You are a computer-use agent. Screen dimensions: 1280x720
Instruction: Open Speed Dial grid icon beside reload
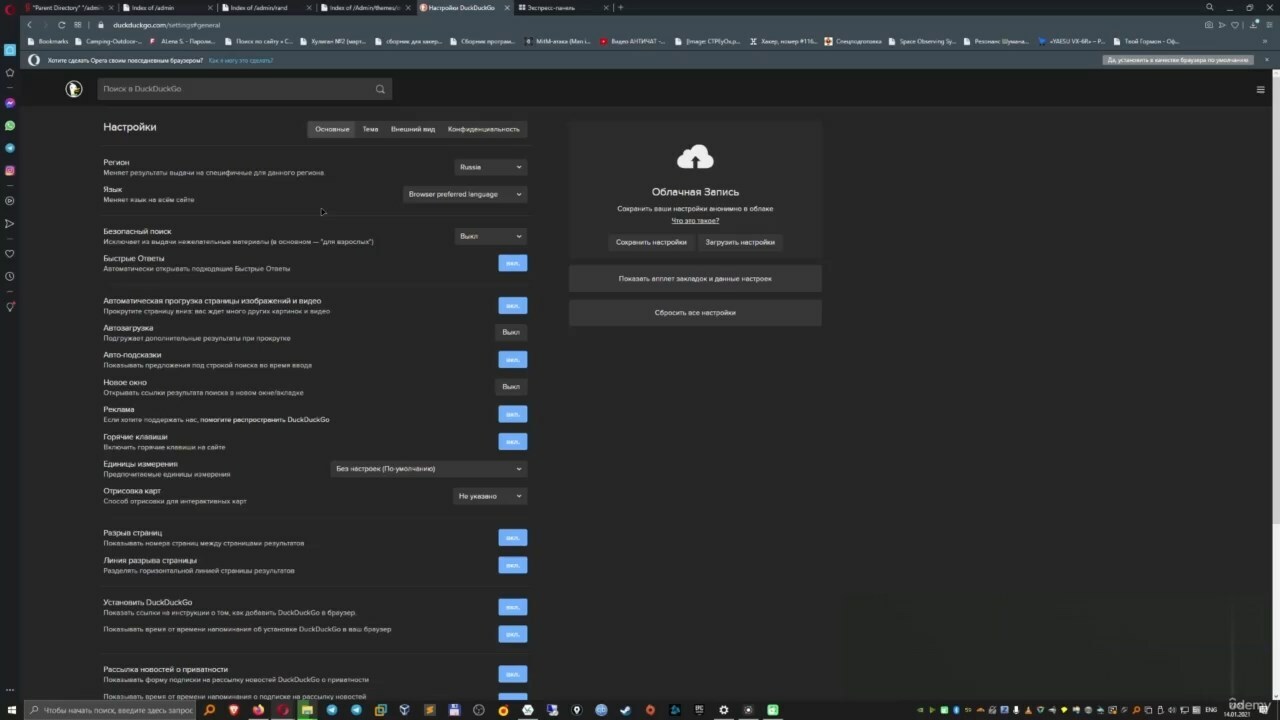(78, 24)
